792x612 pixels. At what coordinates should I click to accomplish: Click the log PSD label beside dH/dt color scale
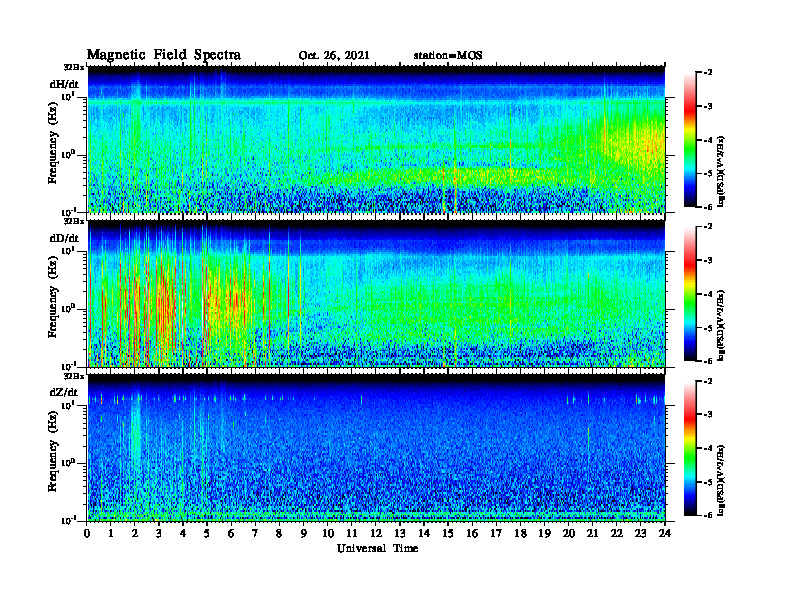pyautogui.click(x=722, y=171)
